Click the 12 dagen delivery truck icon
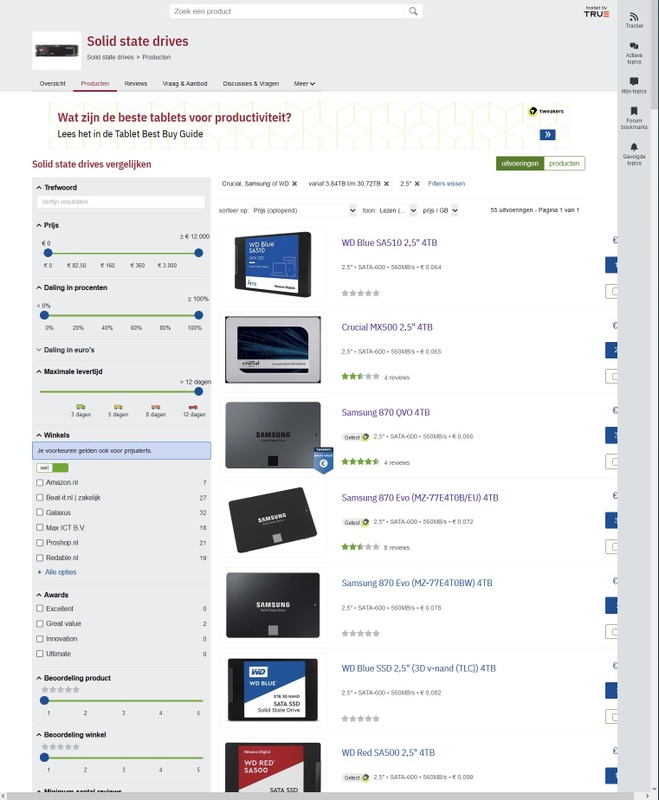659x800 pixels. [193, 407]
